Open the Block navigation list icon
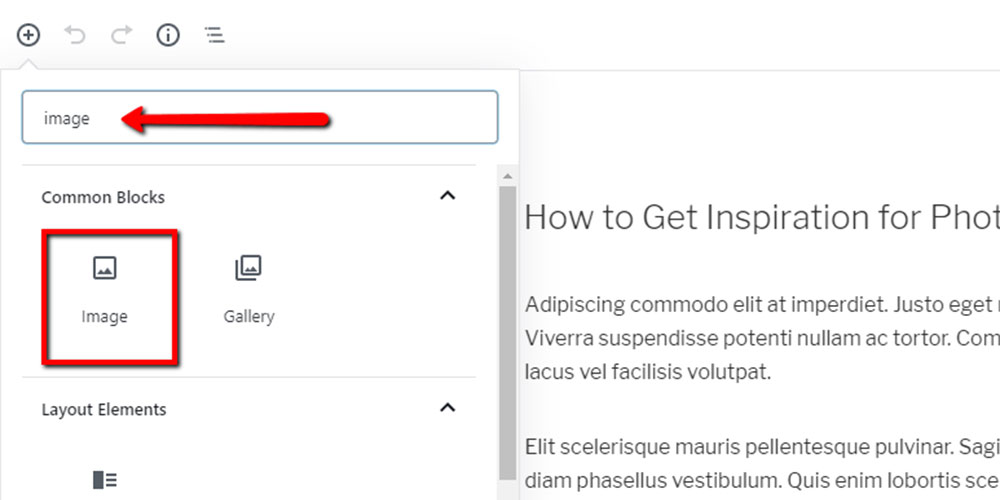Screen dimensions: 1000x500 [x=214, y=35]
